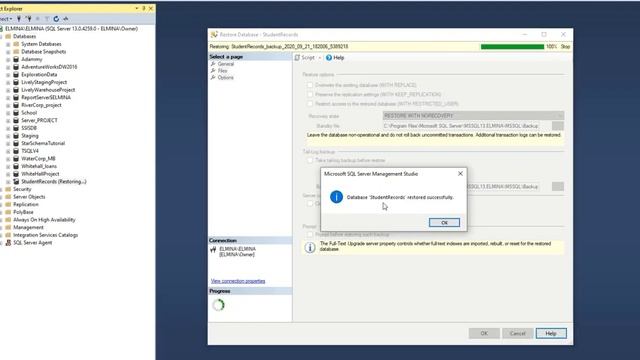Toggle Prompt before restoring each backup checkbox
Image resolution: width=640 pixels, height=360 pixels.
click(x=310, y=234)
